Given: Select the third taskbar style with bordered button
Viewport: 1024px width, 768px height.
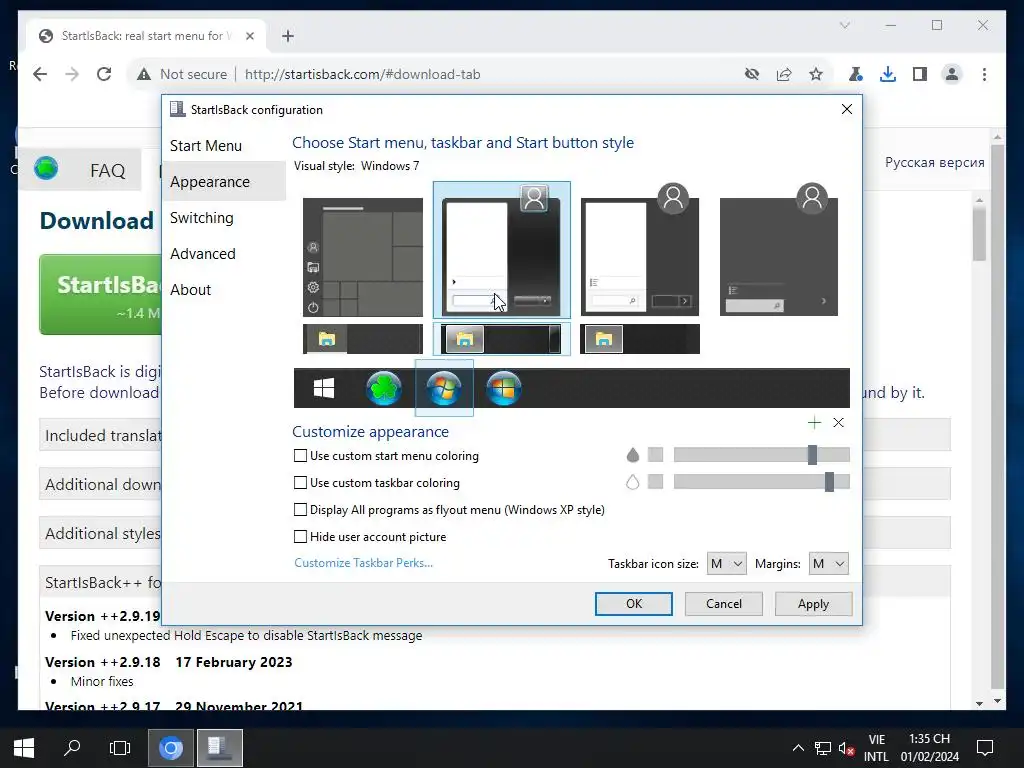Looking at the screenshot, I should coord(640,339).
